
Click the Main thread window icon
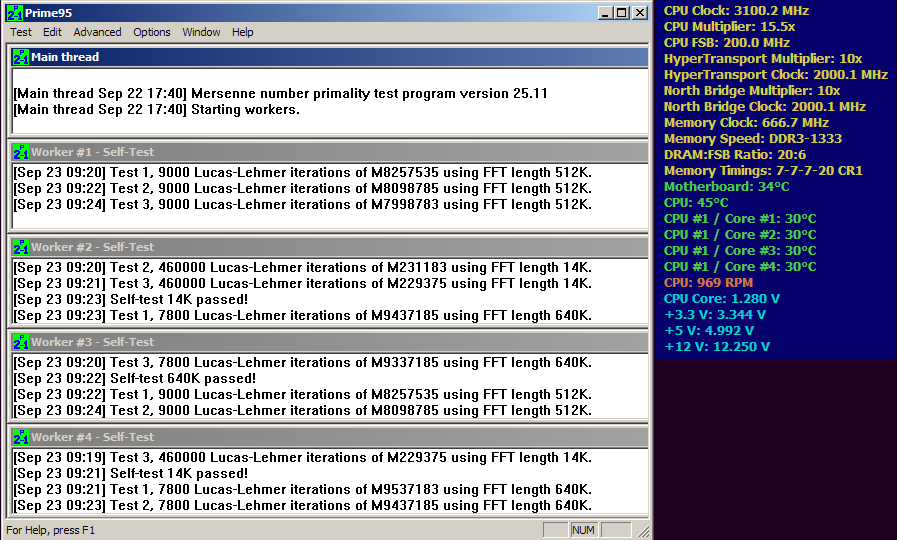(21, 57)
